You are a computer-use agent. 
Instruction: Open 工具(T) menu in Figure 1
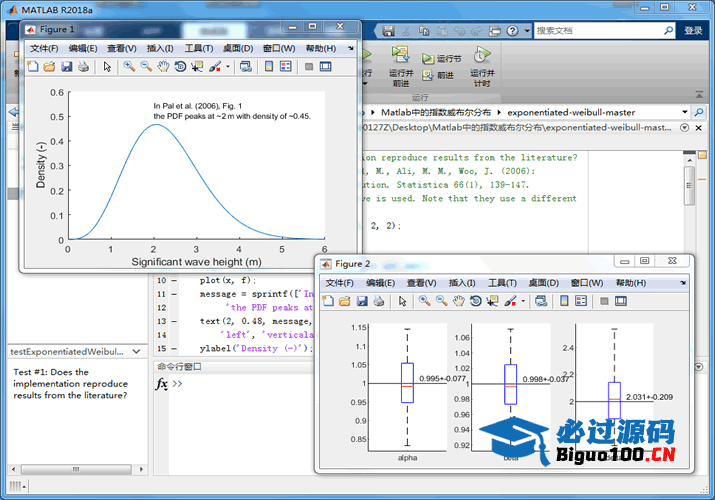click(199, 48)
